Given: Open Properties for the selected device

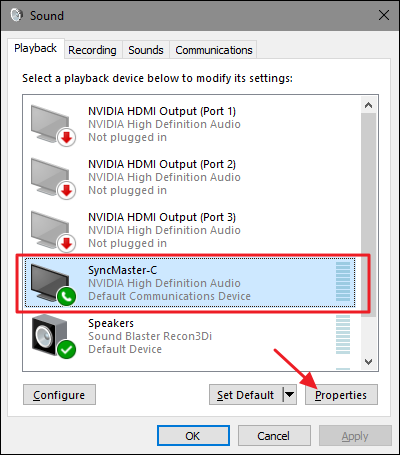Looking at the screenshot, I should pyautogui.click(x=341, y=395).
